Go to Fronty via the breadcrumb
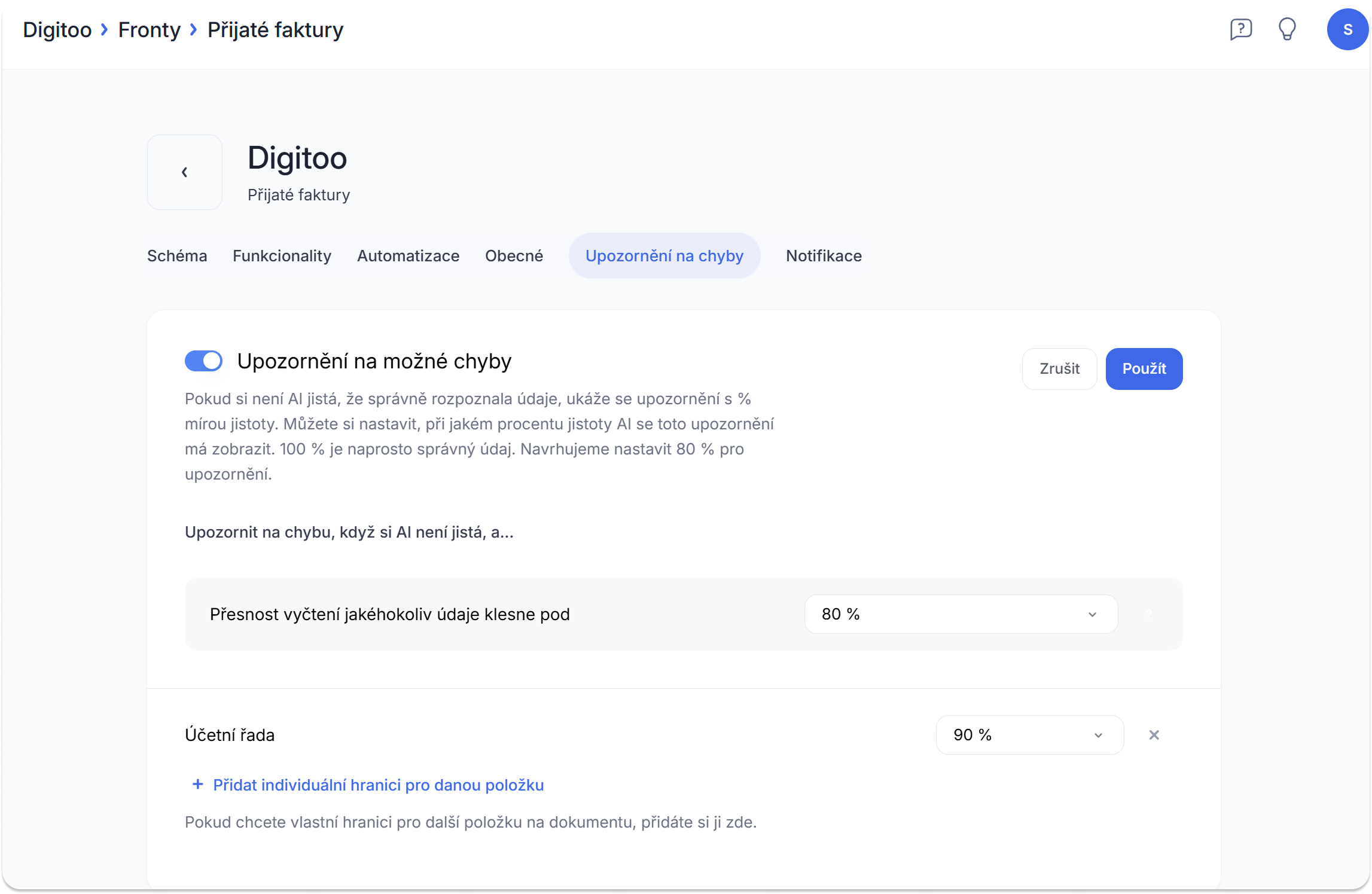 [x=149, y=30]
